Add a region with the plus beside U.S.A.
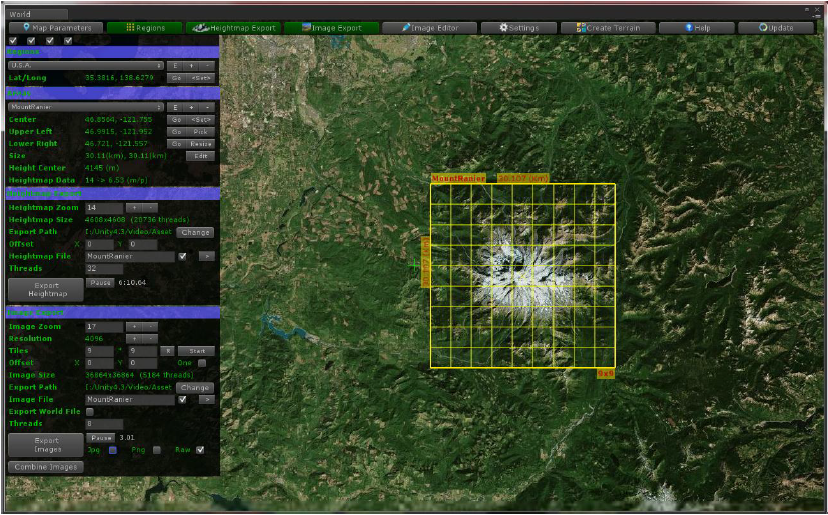Screen dimensions: 828x515 [191, 65]
